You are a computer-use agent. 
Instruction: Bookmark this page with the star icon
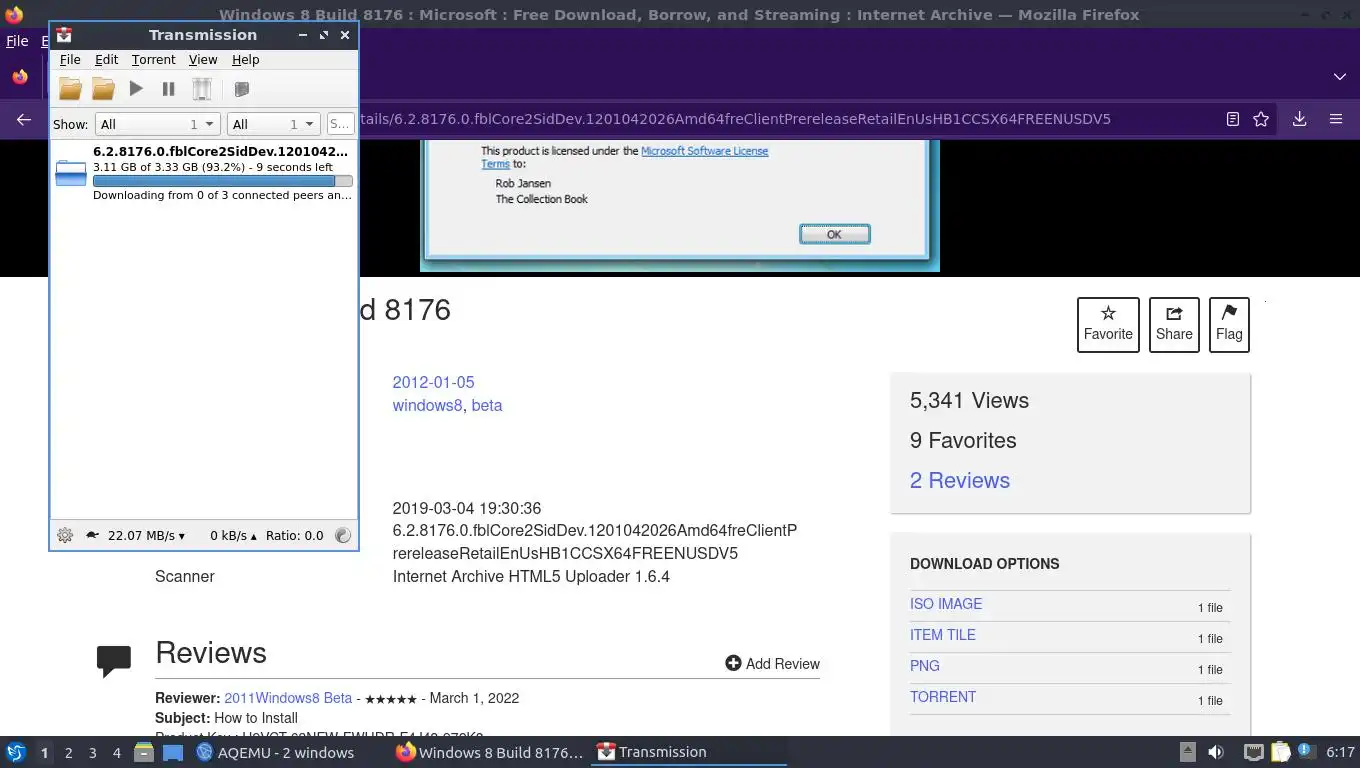tap(1261, 119)
